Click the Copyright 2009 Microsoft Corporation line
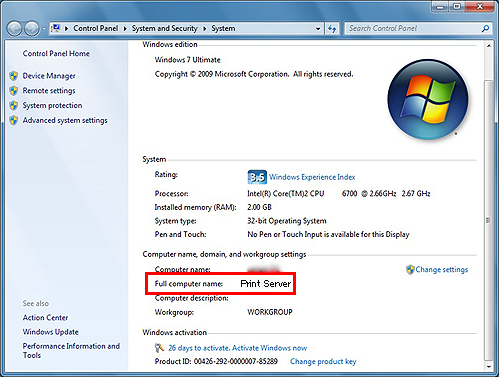 pyautogui.click(x=254, y=74)
